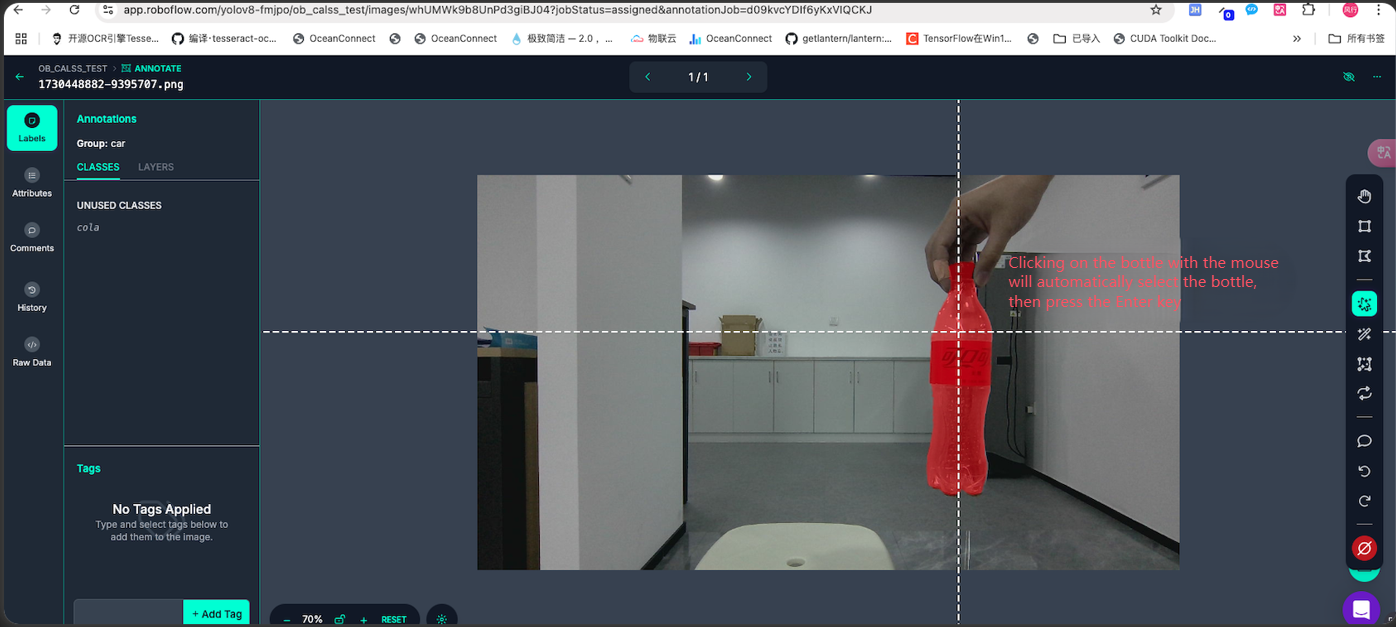Zoom in with the plus button

coord(364,620)
